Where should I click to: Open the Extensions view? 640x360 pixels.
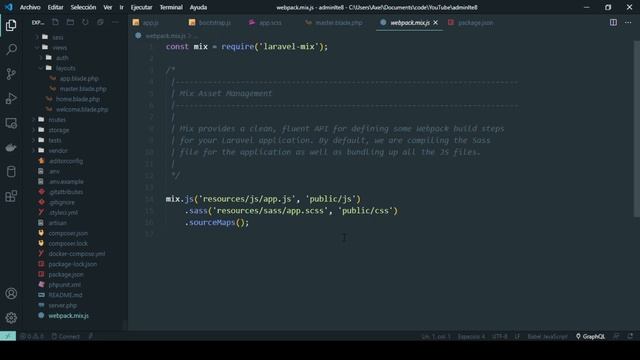[11, 196]
